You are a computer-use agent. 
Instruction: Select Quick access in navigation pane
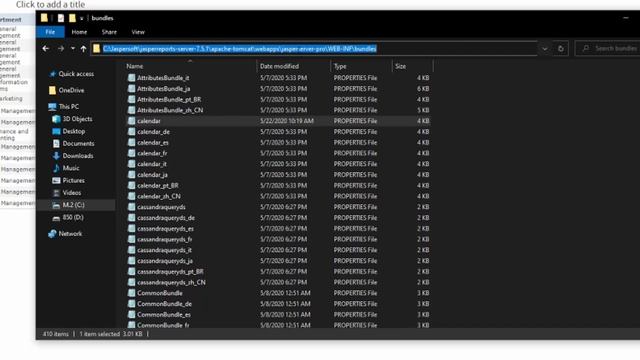(76, 74)
